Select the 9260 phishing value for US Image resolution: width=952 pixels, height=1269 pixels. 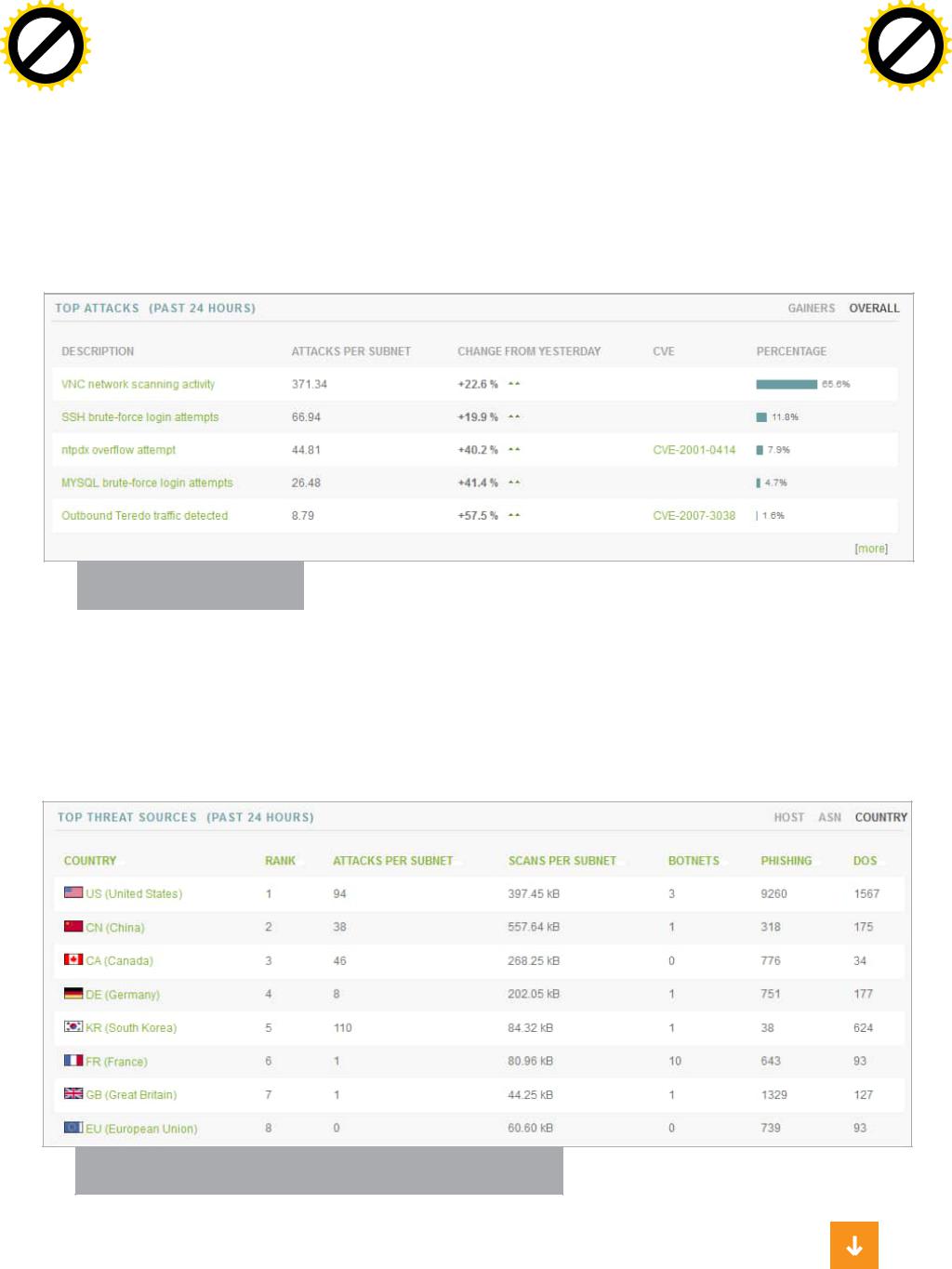pyautogui.click(x=773, y=893)
